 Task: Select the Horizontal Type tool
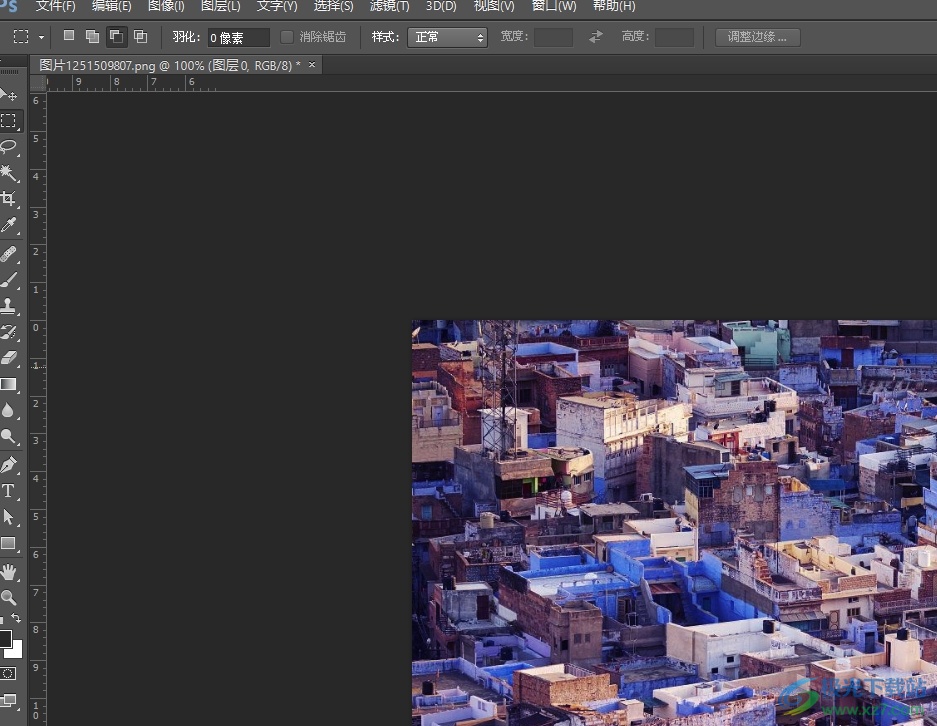coord(9,491)
